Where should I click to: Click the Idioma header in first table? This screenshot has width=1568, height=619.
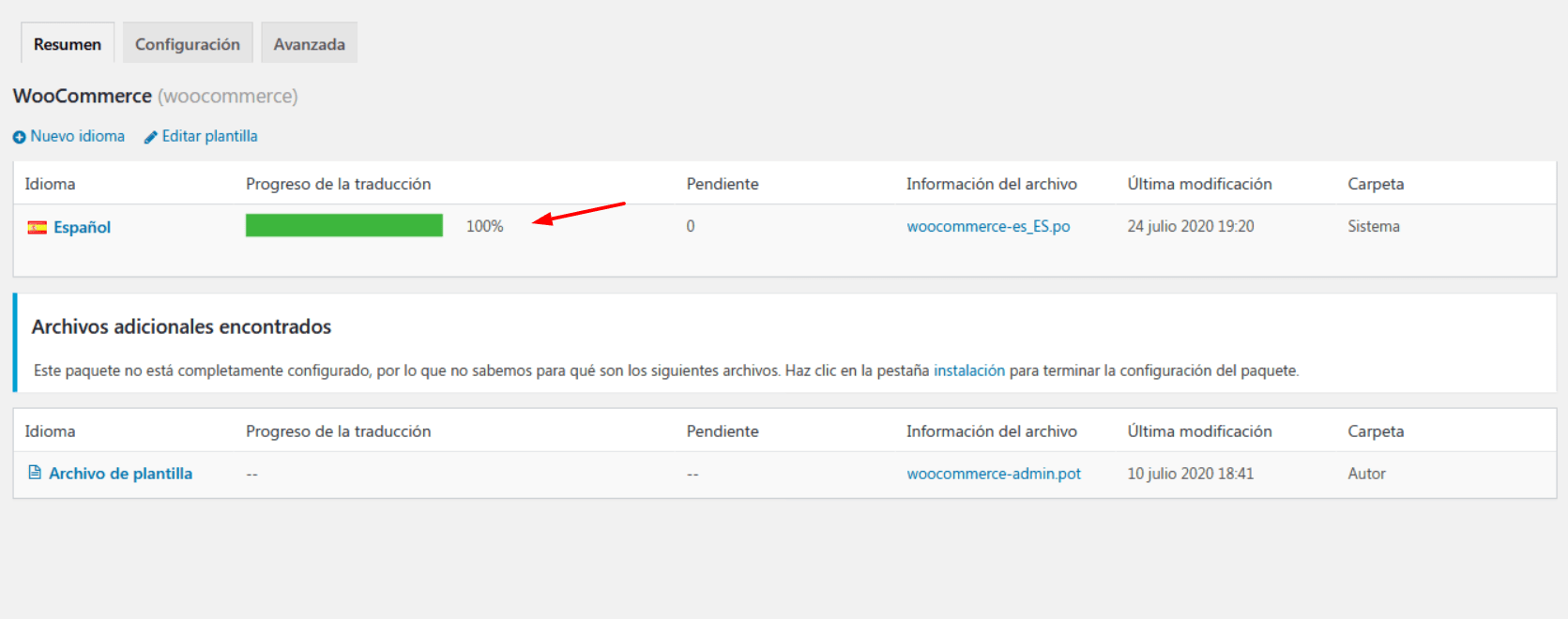coord(50,184)
